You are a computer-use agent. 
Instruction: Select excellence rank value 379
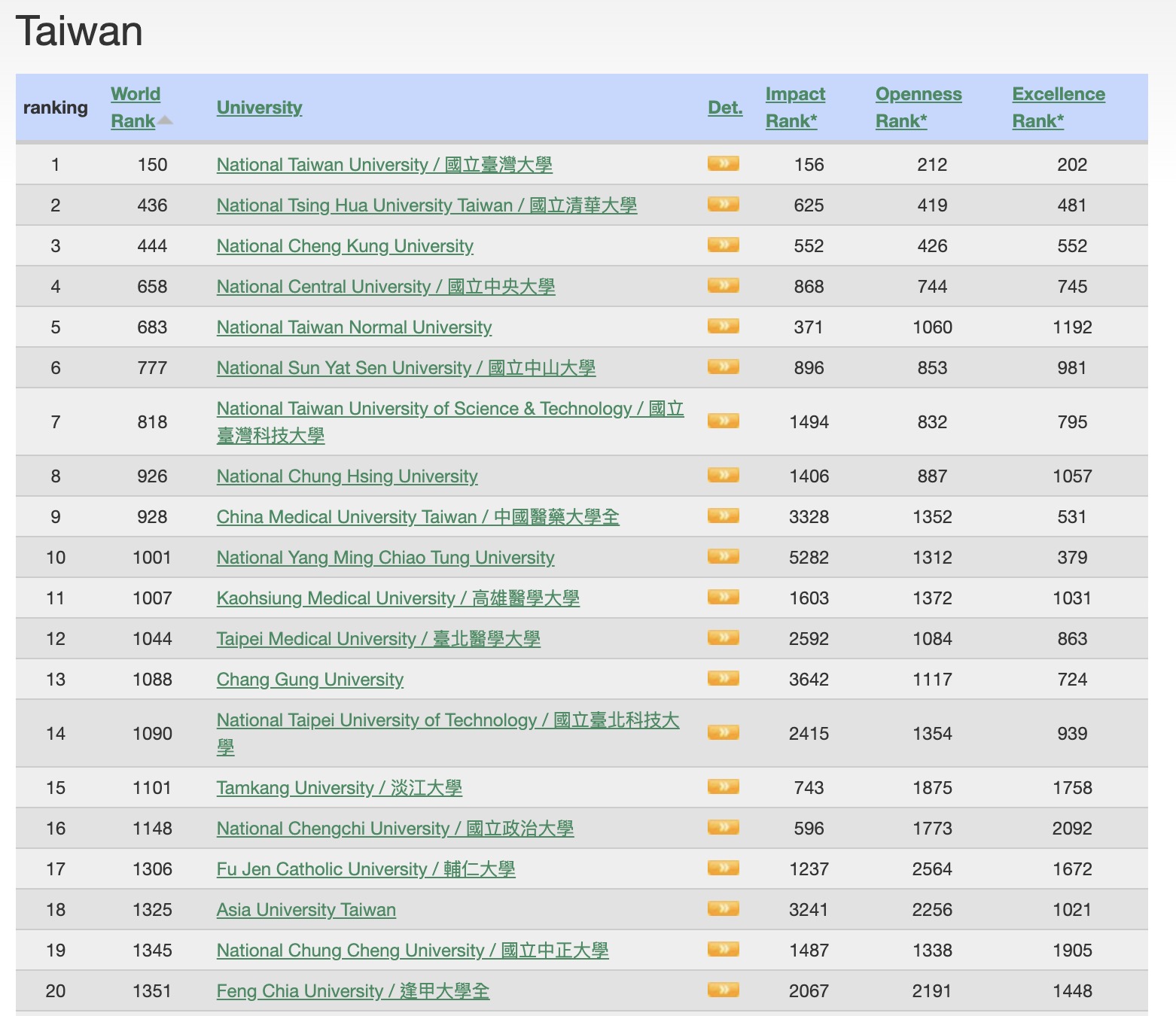[x=1072, y=558]
